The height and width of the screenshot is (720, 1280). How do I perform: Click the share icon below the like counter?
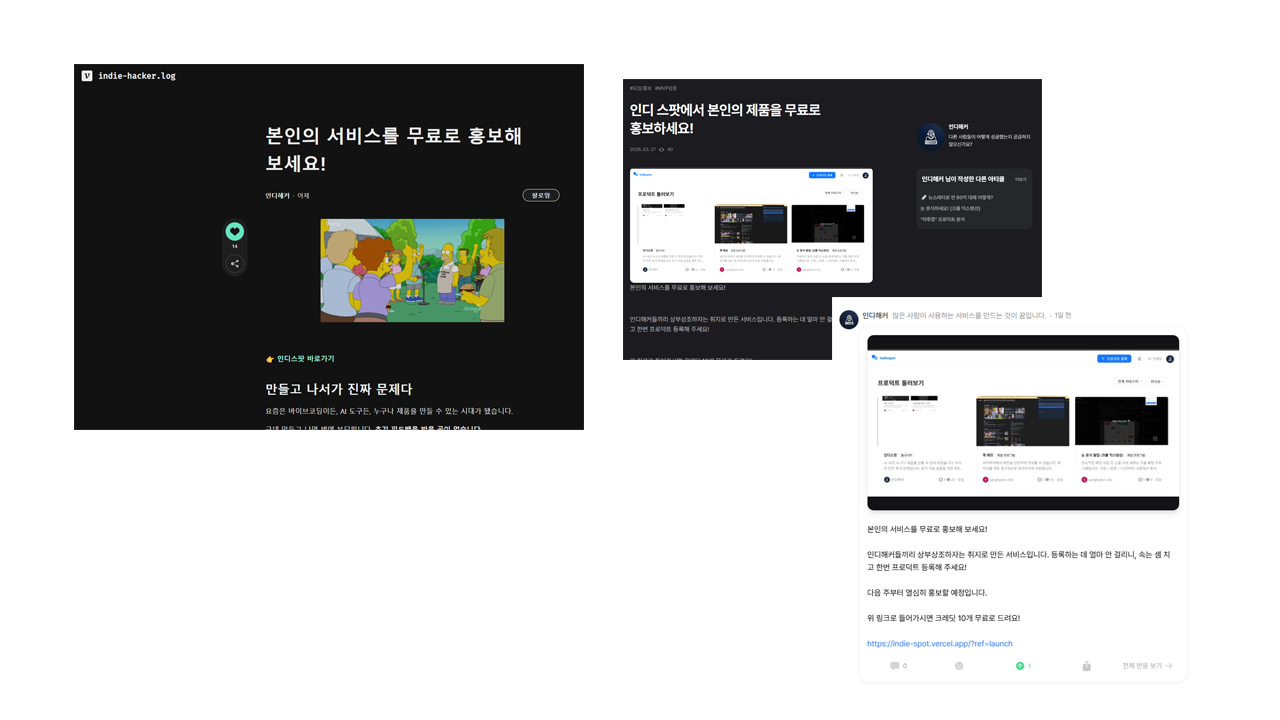tap(234, 263)
